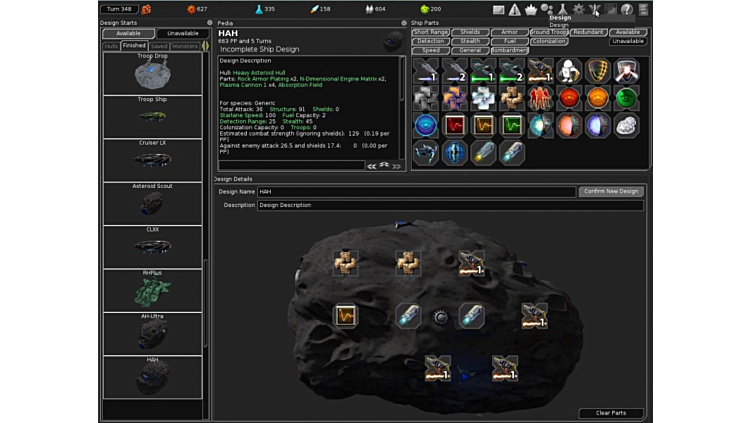752x423 pixels.
Task: Toggle the Short Range parts filter
Action: coord(431,32)
